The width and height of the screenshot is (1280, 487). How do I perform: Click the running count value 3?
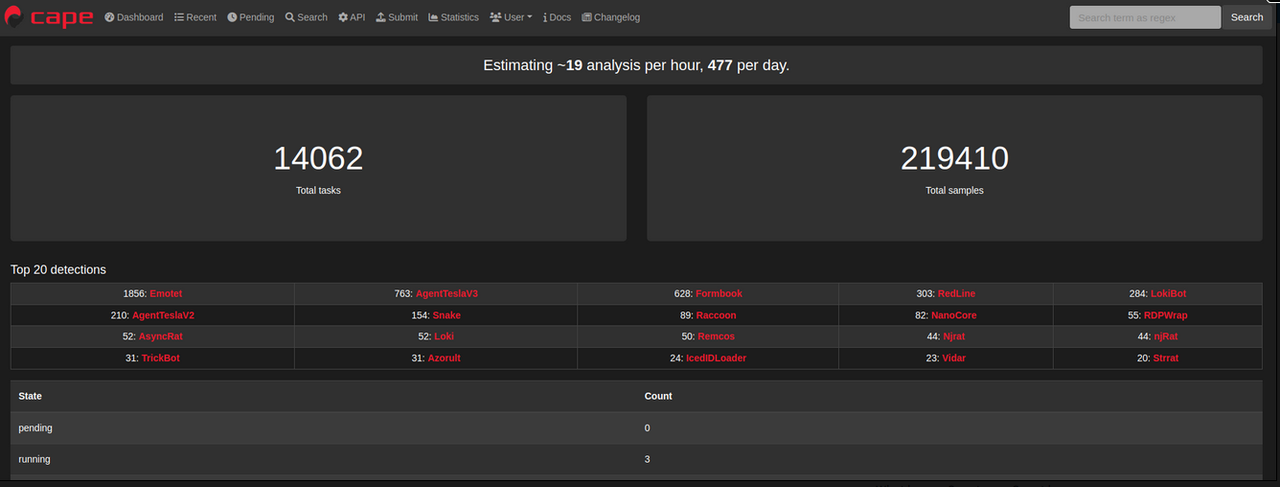coord(648,459)
